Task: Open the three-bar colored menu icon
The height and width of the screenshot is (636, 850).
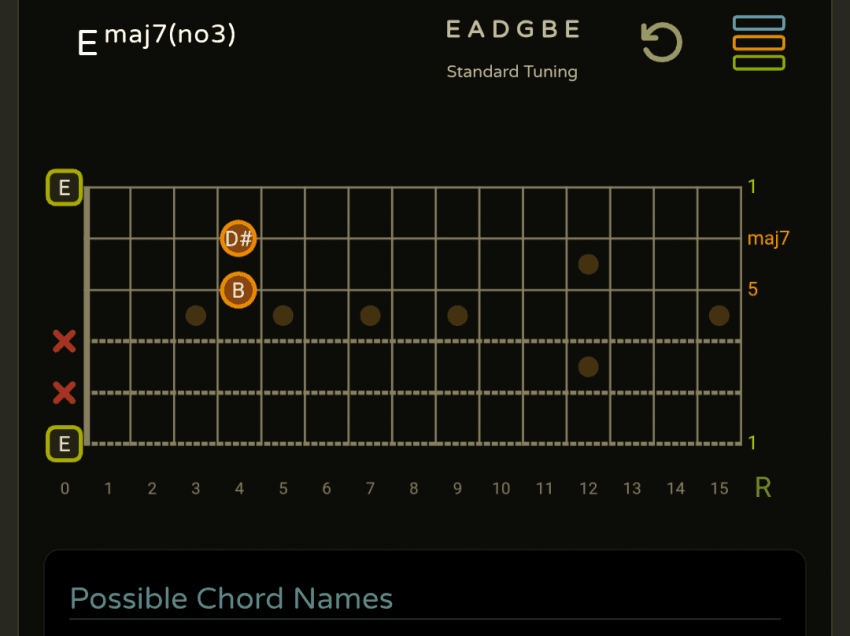Action: point(758,43)
